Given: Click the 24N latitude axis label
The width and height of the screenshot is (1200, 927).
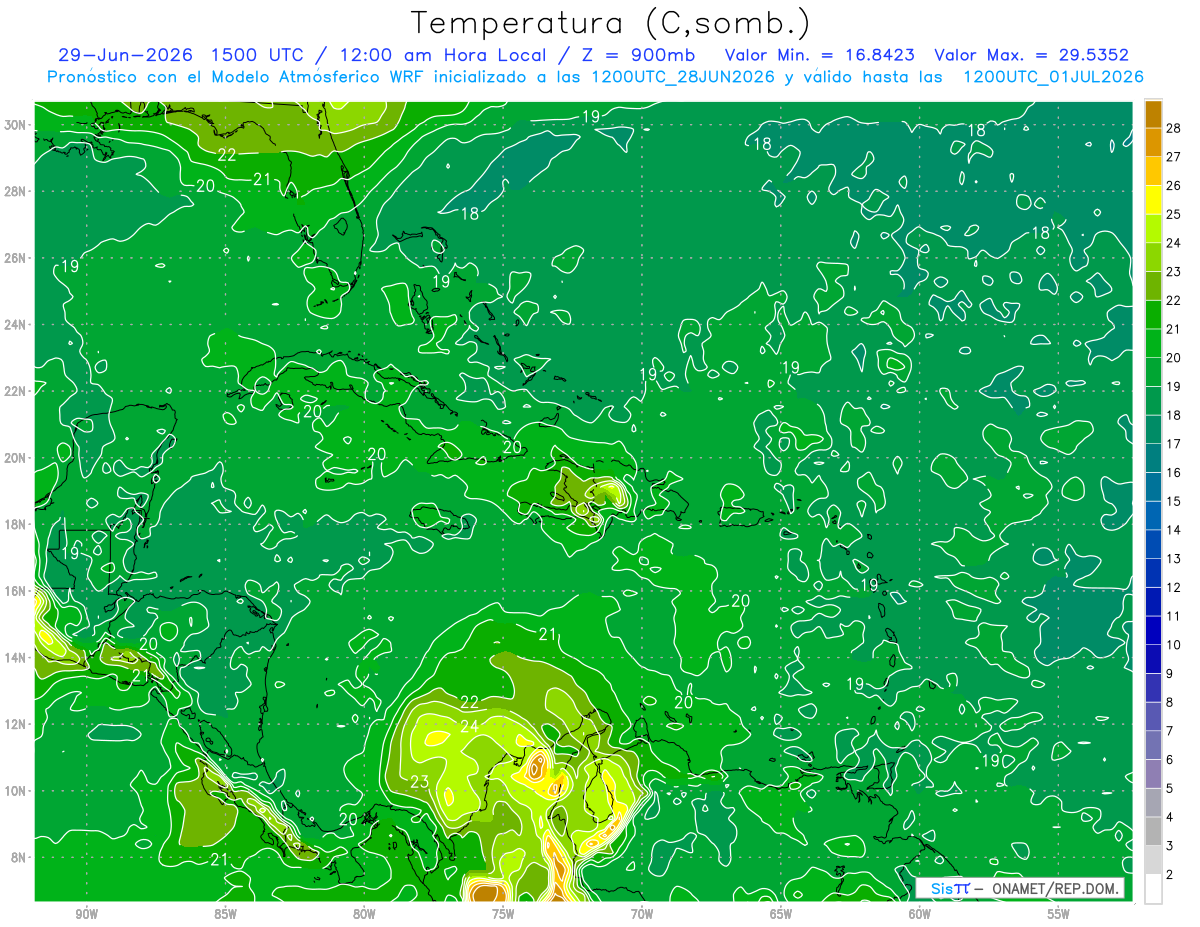Looking at the screenshot, I should point(17,324).
